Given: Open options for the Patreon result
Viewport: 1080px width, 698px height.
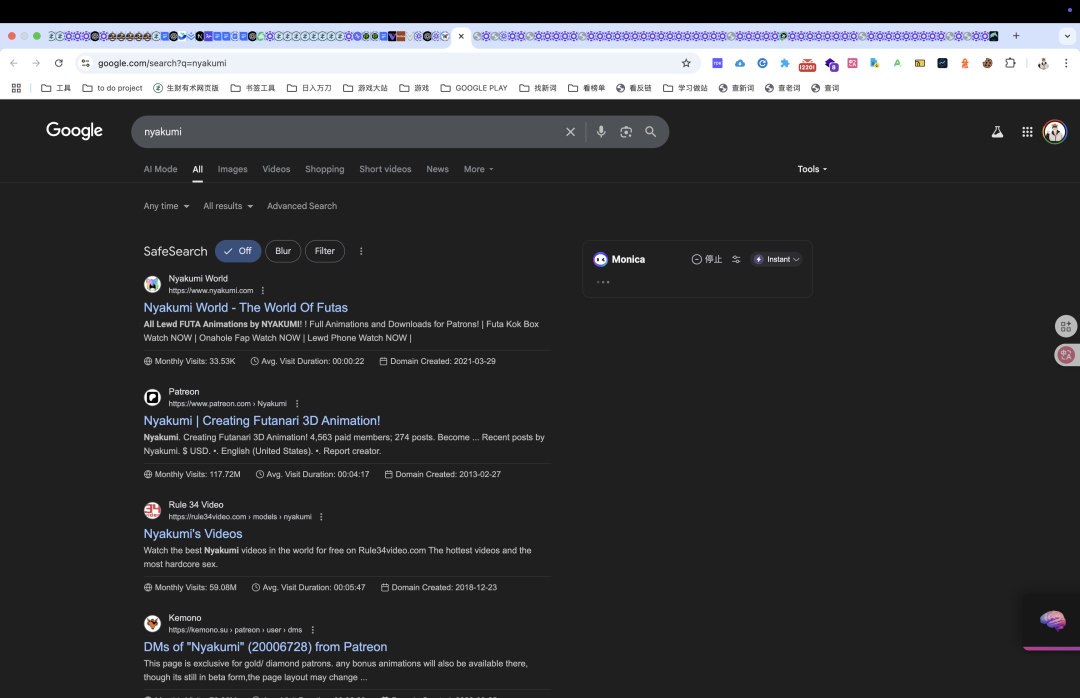Looking at the screenshot, I should pyautogui.click(x=297, y=404).
